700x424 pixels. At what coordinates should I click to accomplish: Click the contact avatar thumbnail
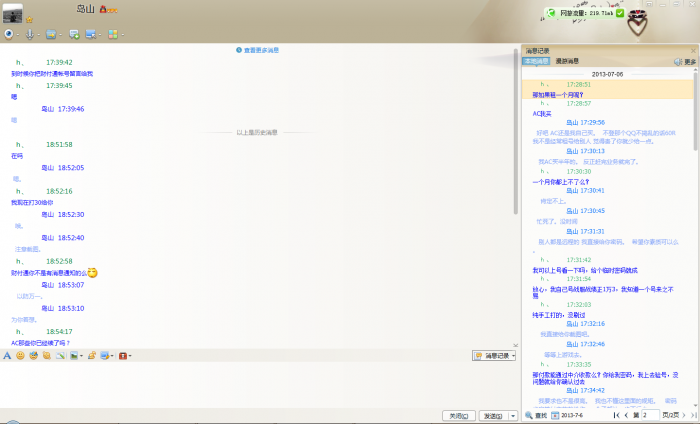tap(12, 13)
